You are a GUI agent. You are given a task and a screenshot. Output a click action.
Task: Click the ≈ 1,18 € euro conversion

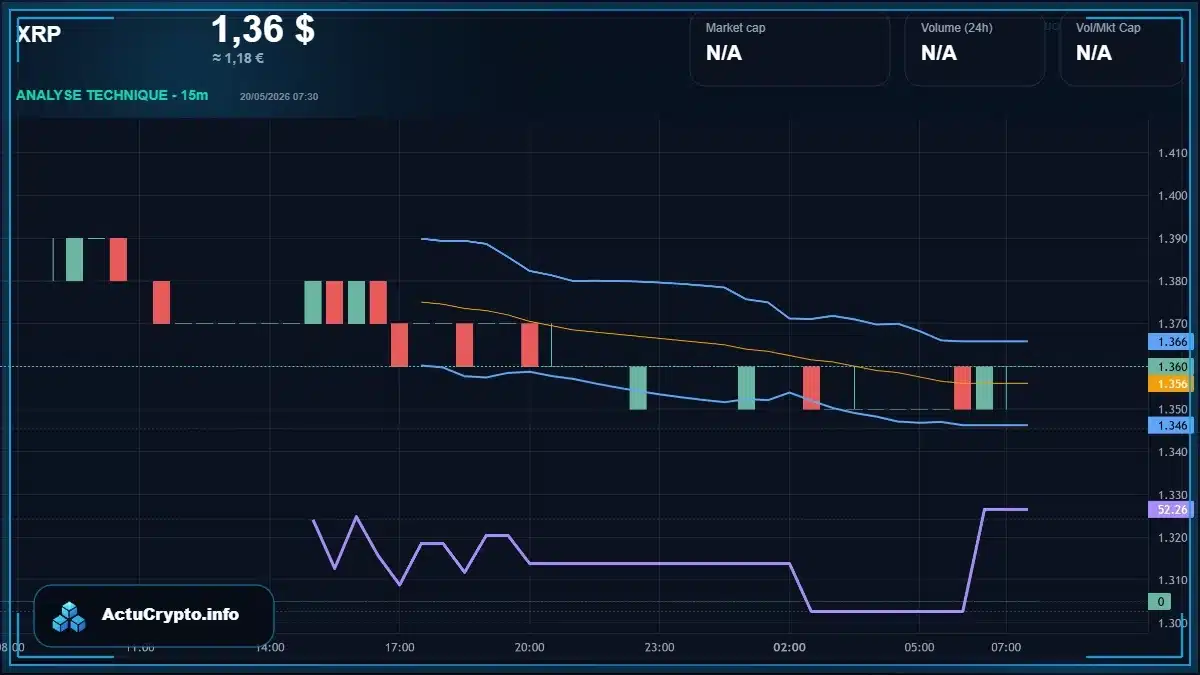(x=238, y=58)
